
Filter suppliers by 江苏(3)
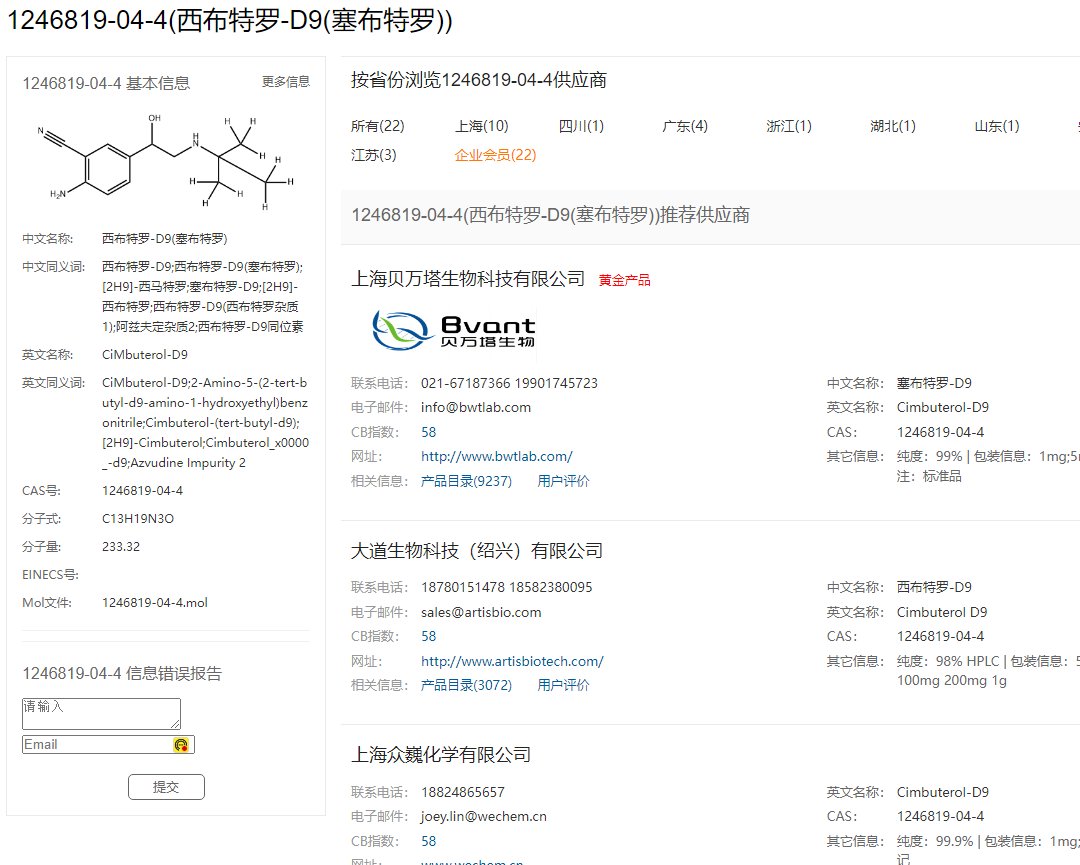pos(373,155)
